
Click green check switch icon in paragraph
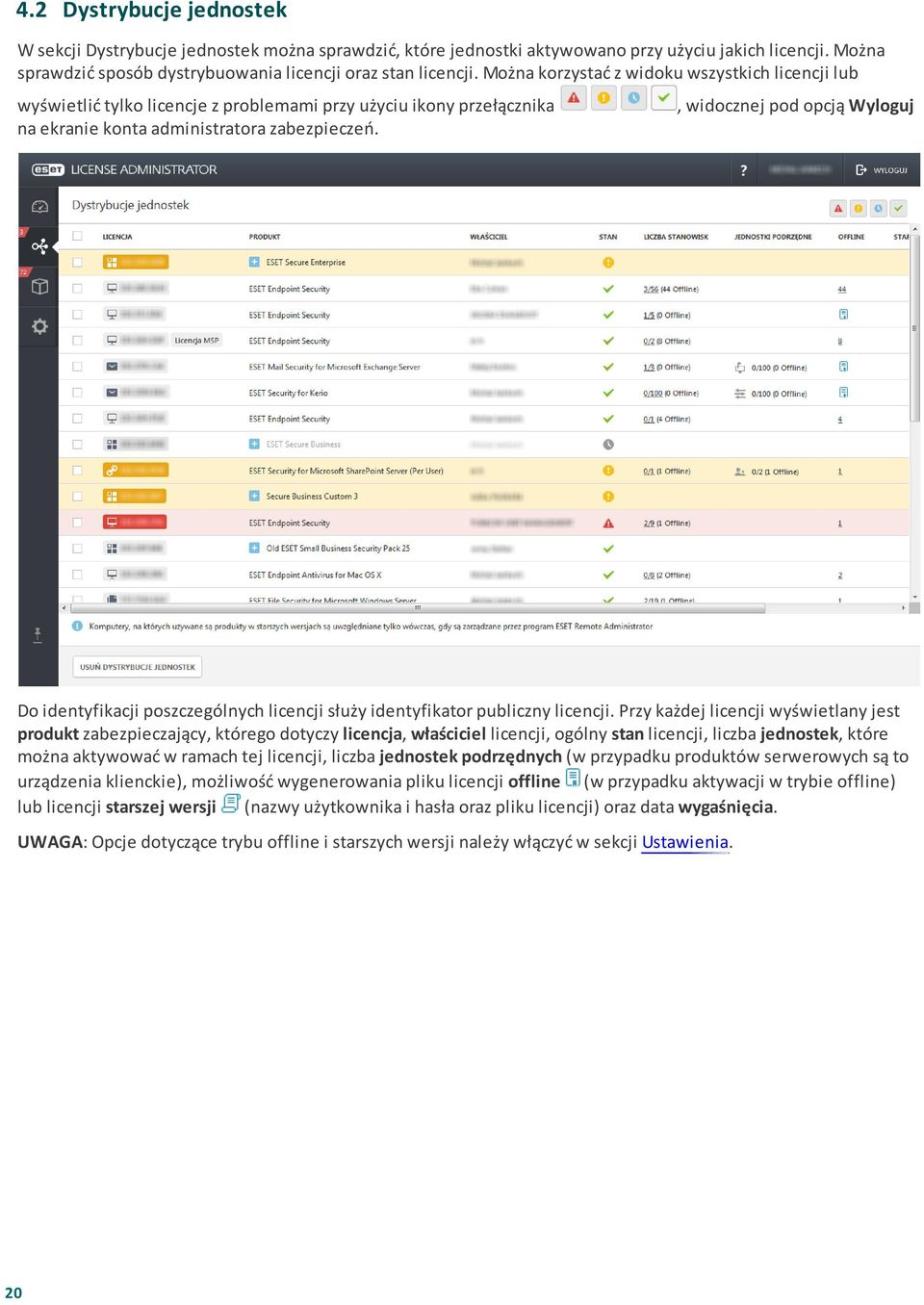[x=664, y=98]
